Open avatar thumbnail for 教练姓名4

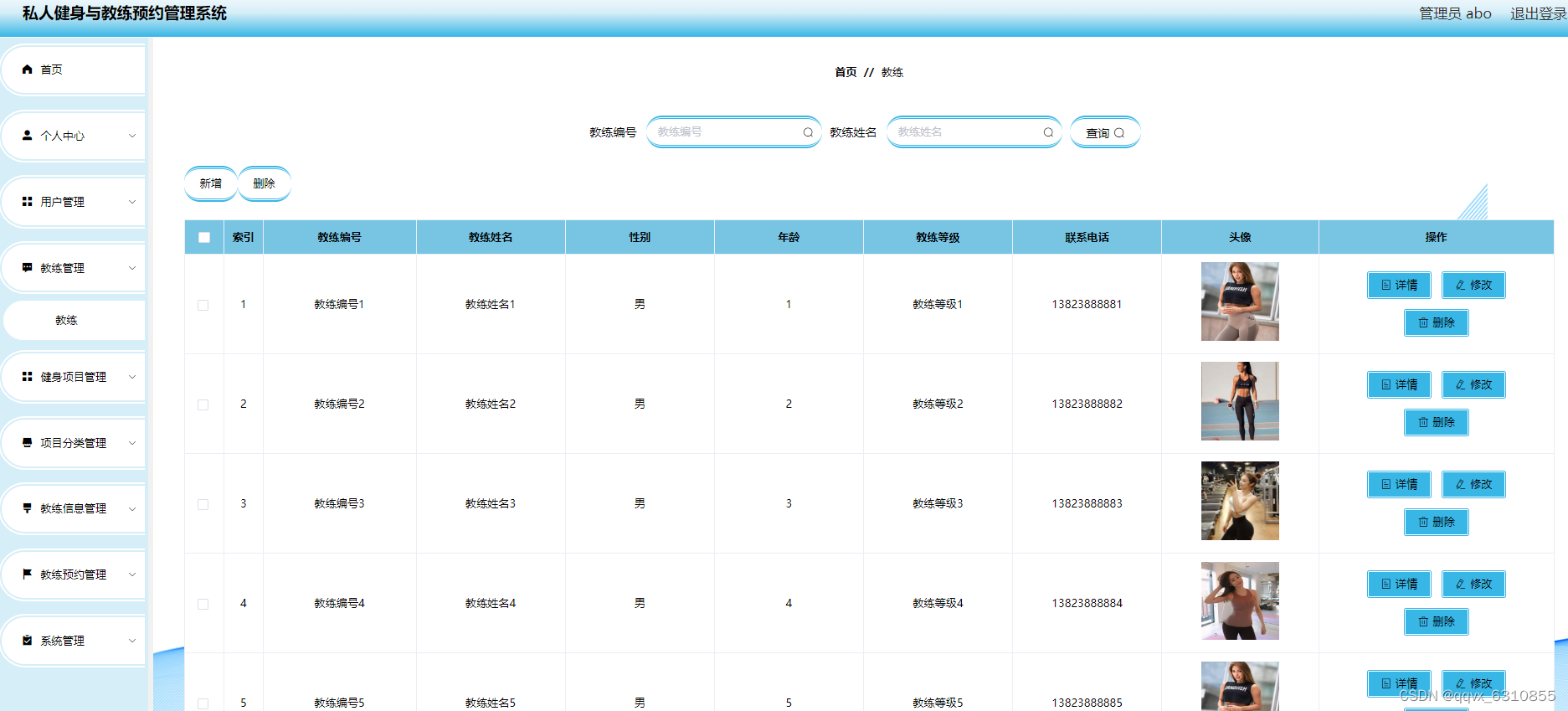(x=1240, y=600)
